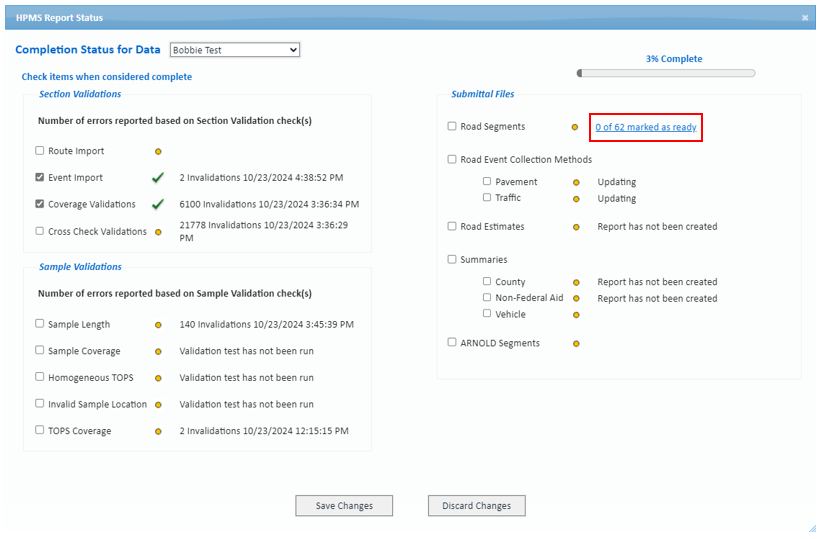Enable the Cross Check Validations checkbox
Screen dimensions: 821x539
click(x=40, y=231)
